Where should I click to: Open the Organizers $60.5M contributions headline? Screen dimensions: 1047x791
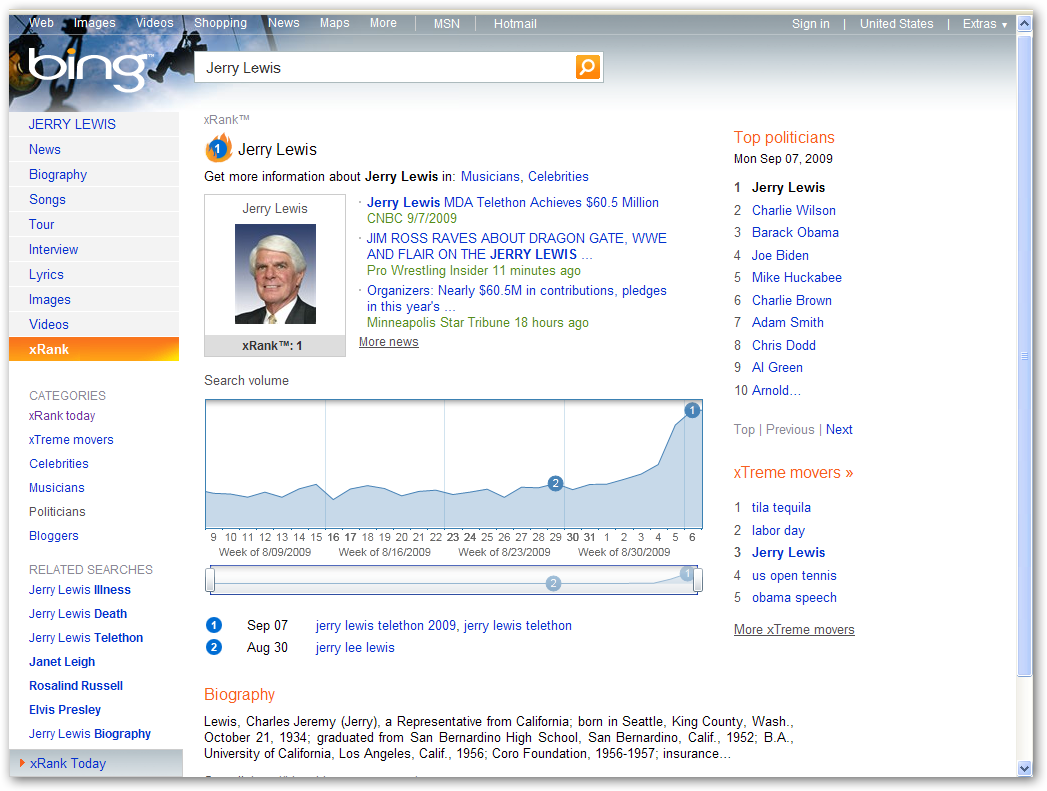click(517, 298)
